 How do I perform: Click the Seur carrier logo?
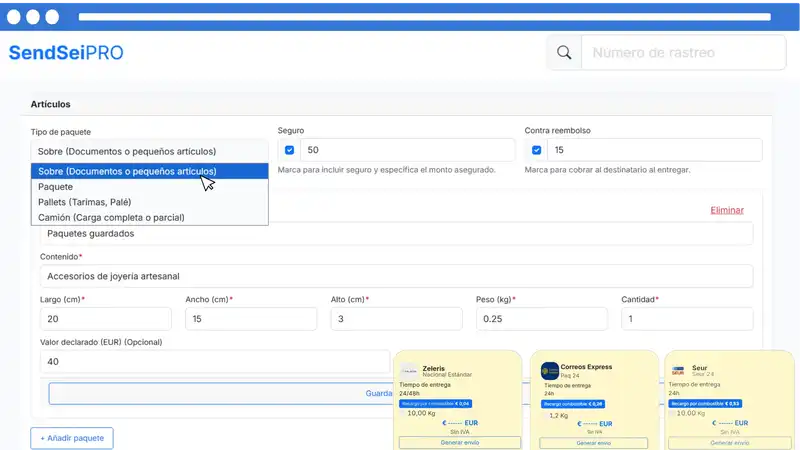[678, 370]
